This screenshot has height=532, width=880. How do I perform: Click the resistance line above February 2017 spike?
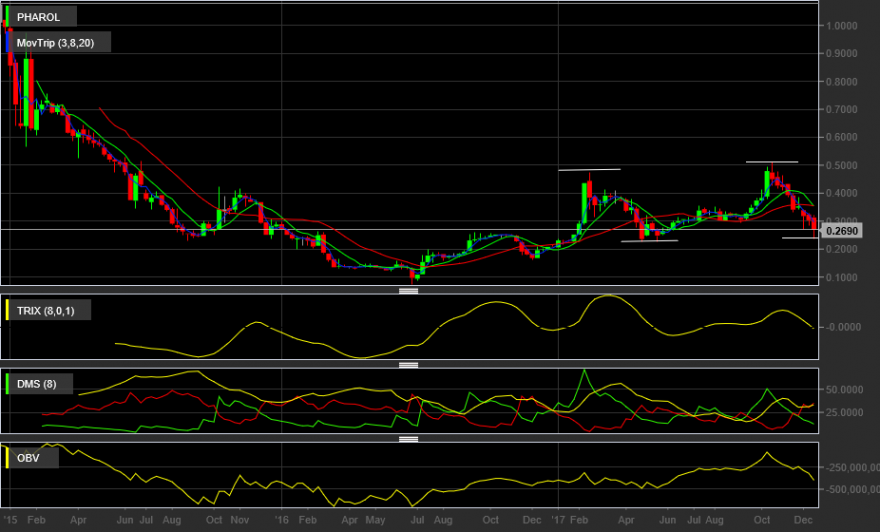click(x=589, y=169)
